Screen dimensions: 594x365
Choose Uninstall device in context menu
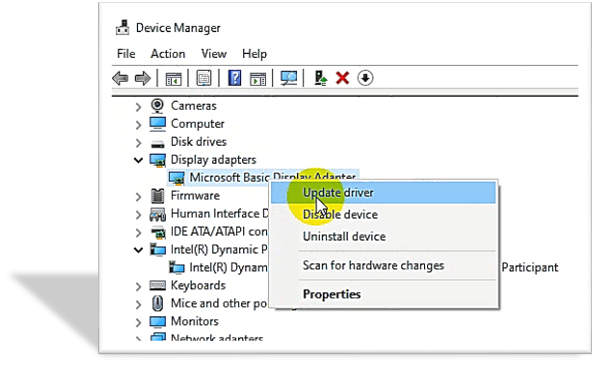(383, 237)
